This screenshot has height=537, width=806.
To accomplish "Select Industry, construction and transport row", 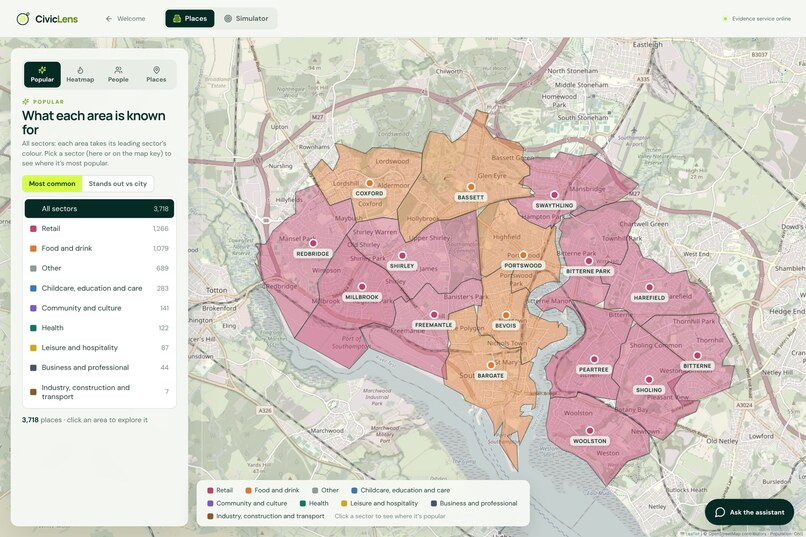I will tap(99, 392).
